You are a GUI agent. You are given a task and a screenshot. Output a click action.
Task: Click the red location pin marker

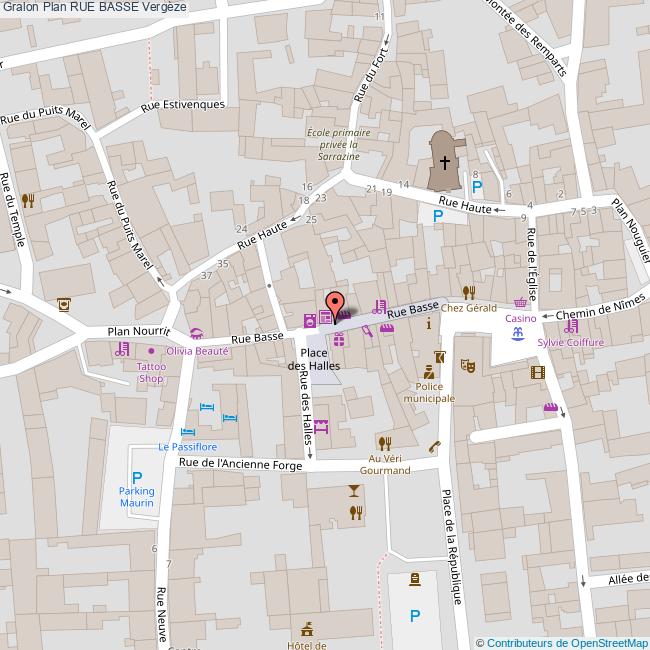tap(336, 303)
